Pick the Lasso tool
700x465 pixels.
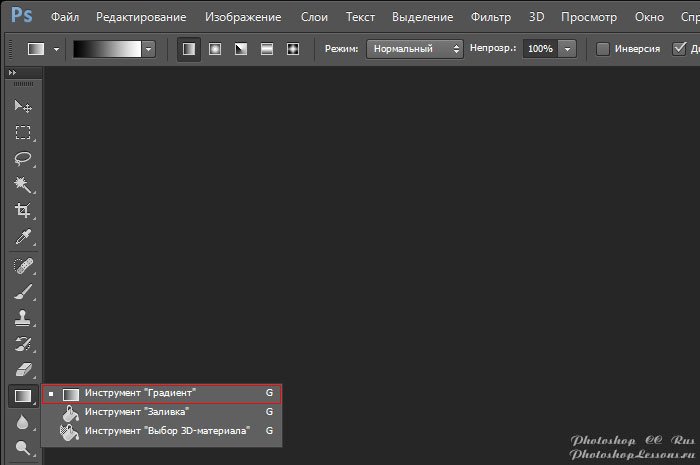(22, 159)
